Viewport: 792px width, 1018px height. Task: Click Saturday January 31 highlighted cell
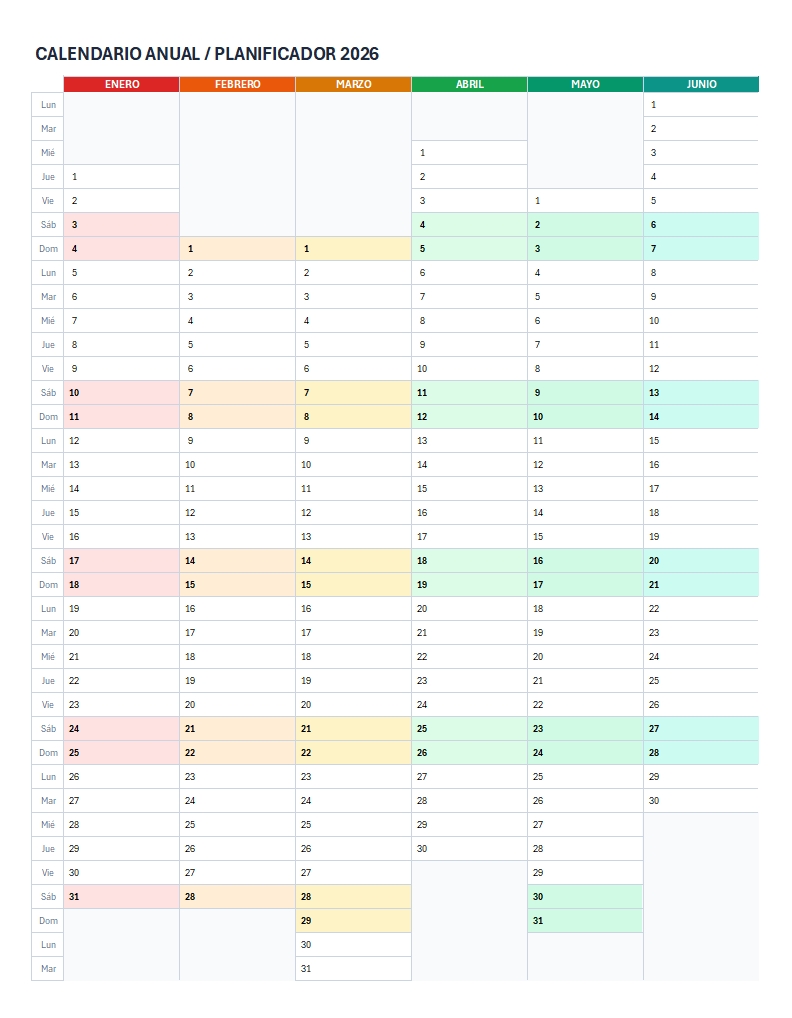tap(121, 897)
